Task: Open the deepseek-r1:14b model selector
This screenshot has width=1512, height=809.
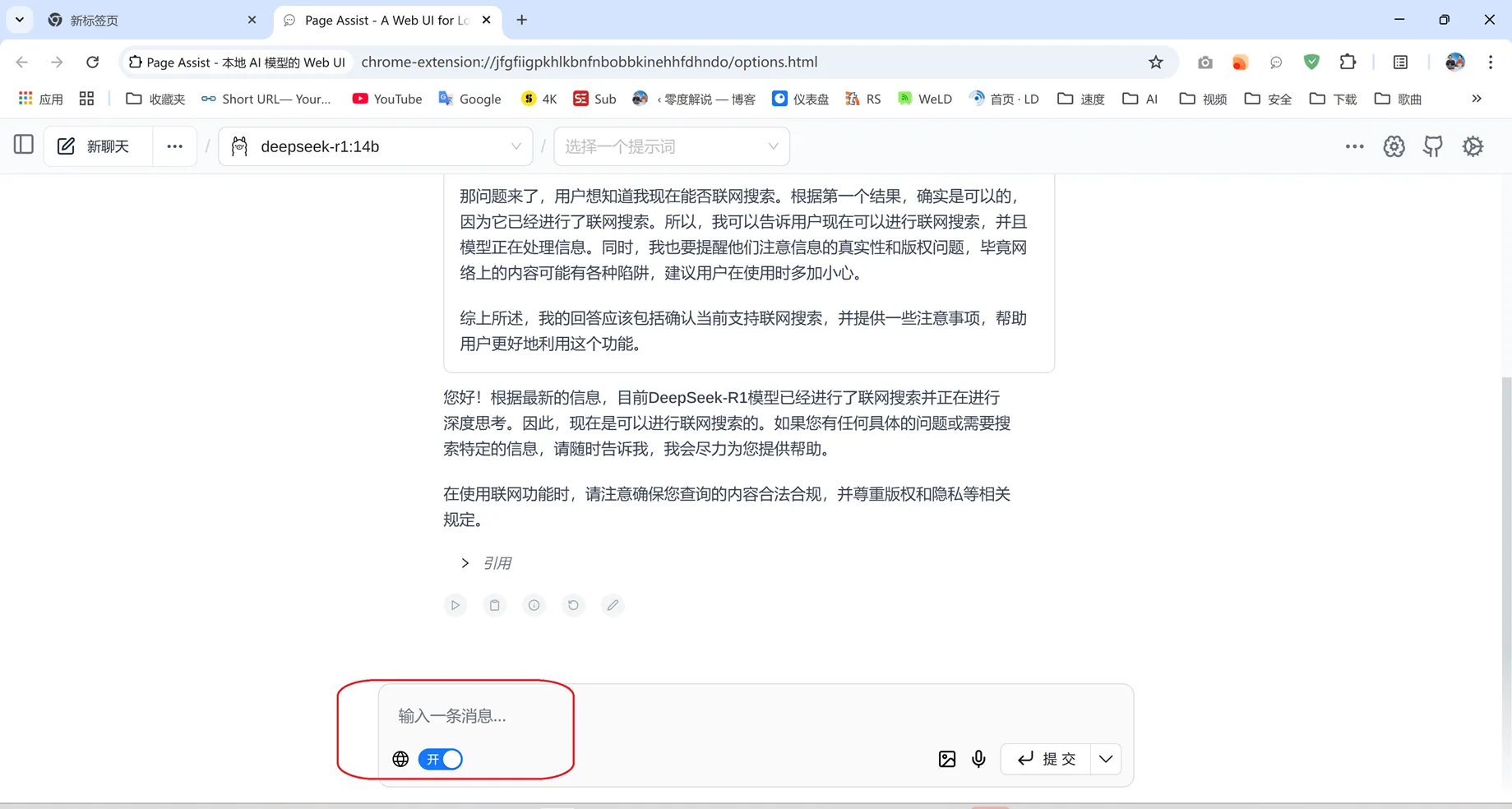Action: (x=375, y=146)
